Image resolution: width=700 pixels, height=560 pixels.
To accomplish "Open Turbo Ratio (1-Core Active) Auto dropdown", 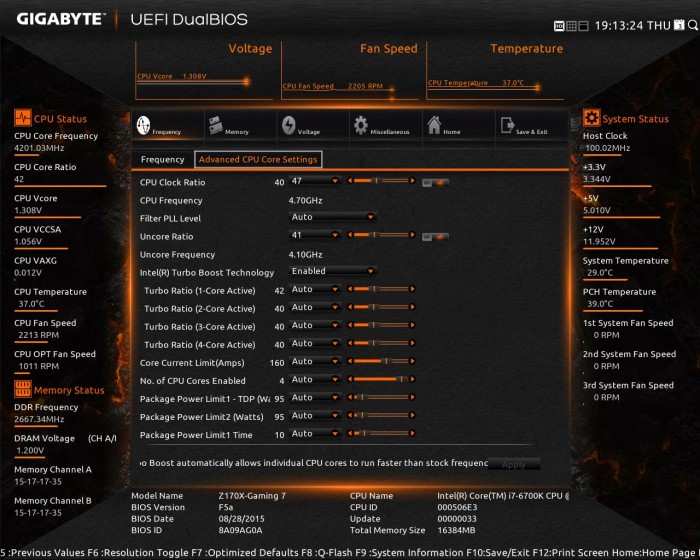I will 315,289.
